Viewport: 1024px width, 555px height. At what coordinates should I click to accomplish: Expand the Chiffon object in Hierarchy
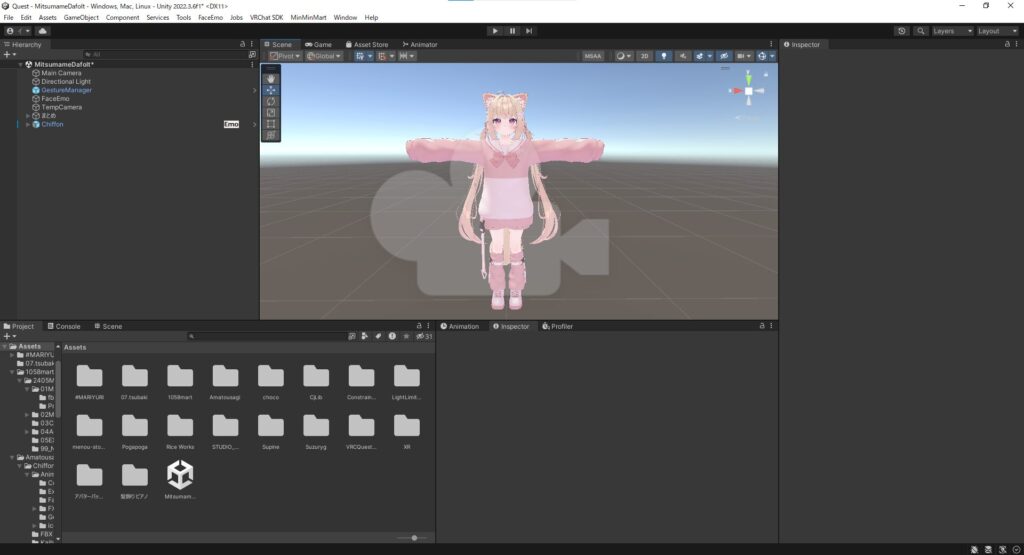(x=28, y=125)
